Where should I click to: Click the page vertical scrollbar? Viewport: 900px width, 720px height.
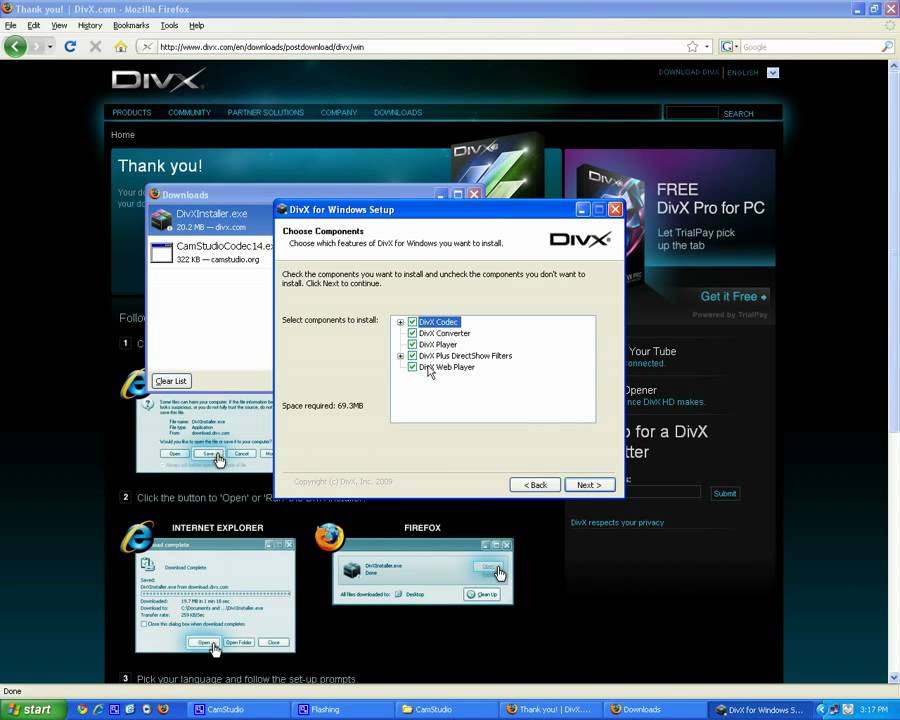click(x=894, y=373)
